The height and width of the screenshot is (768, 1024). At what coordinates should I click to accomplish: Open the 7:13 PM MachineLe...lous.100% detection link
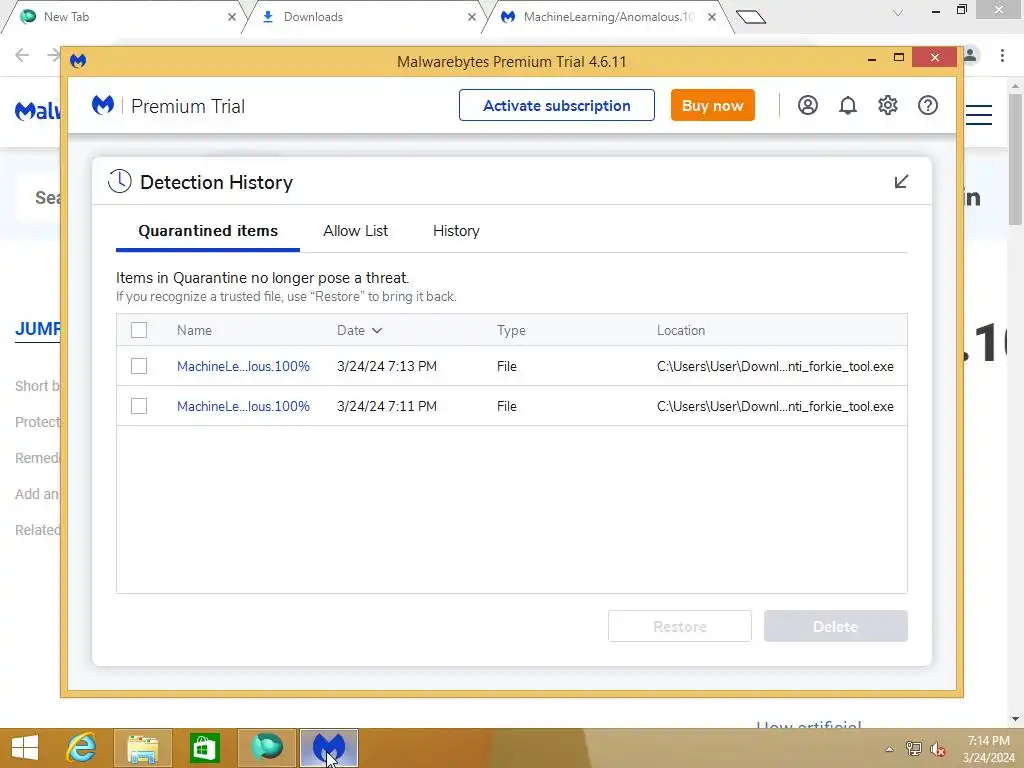[x=243, y=366]
